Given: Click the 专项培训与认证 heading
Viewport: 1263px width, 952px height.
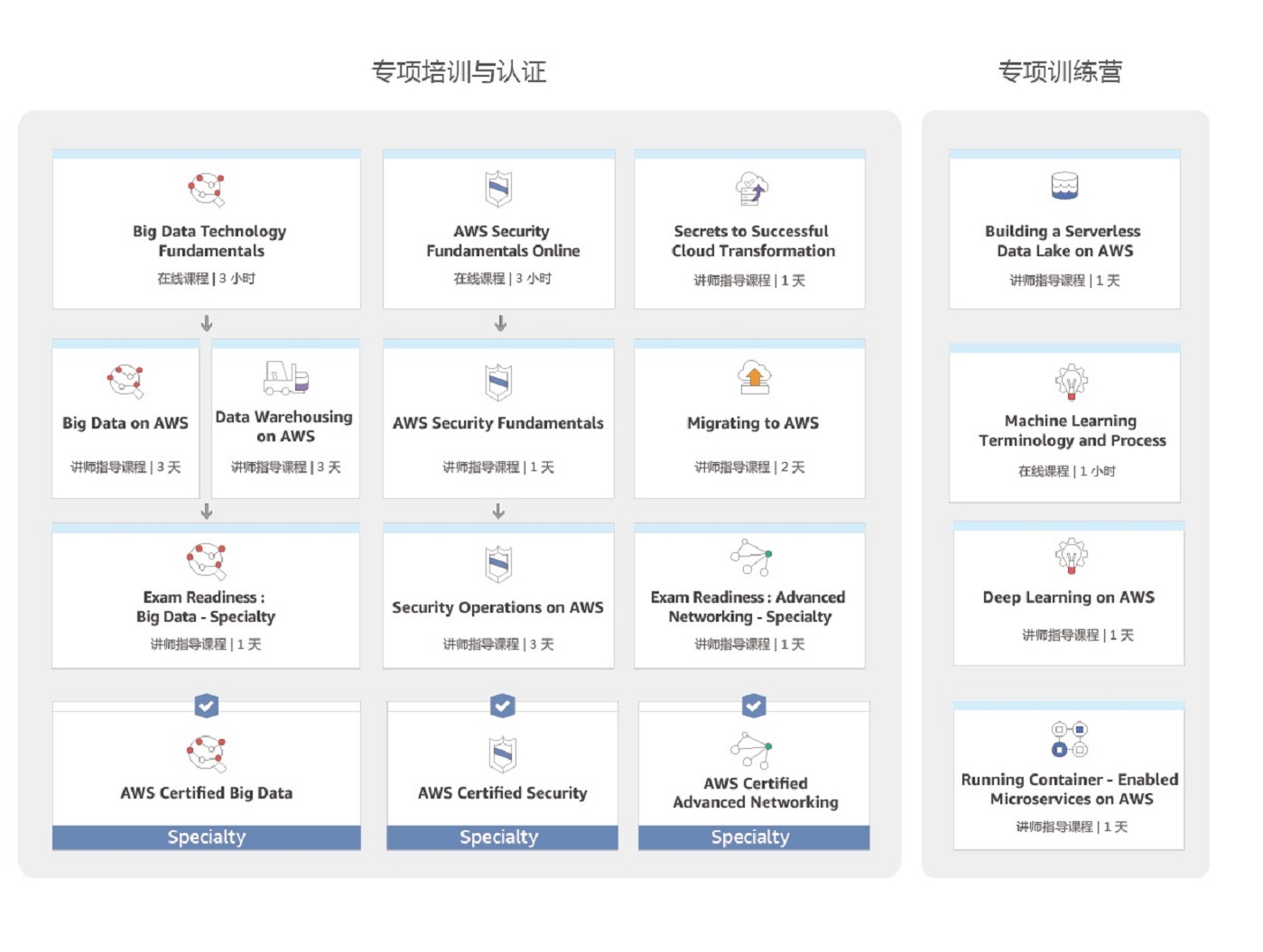Looking at the screenshot, I should pyautogui.click(x=460, y=71).
